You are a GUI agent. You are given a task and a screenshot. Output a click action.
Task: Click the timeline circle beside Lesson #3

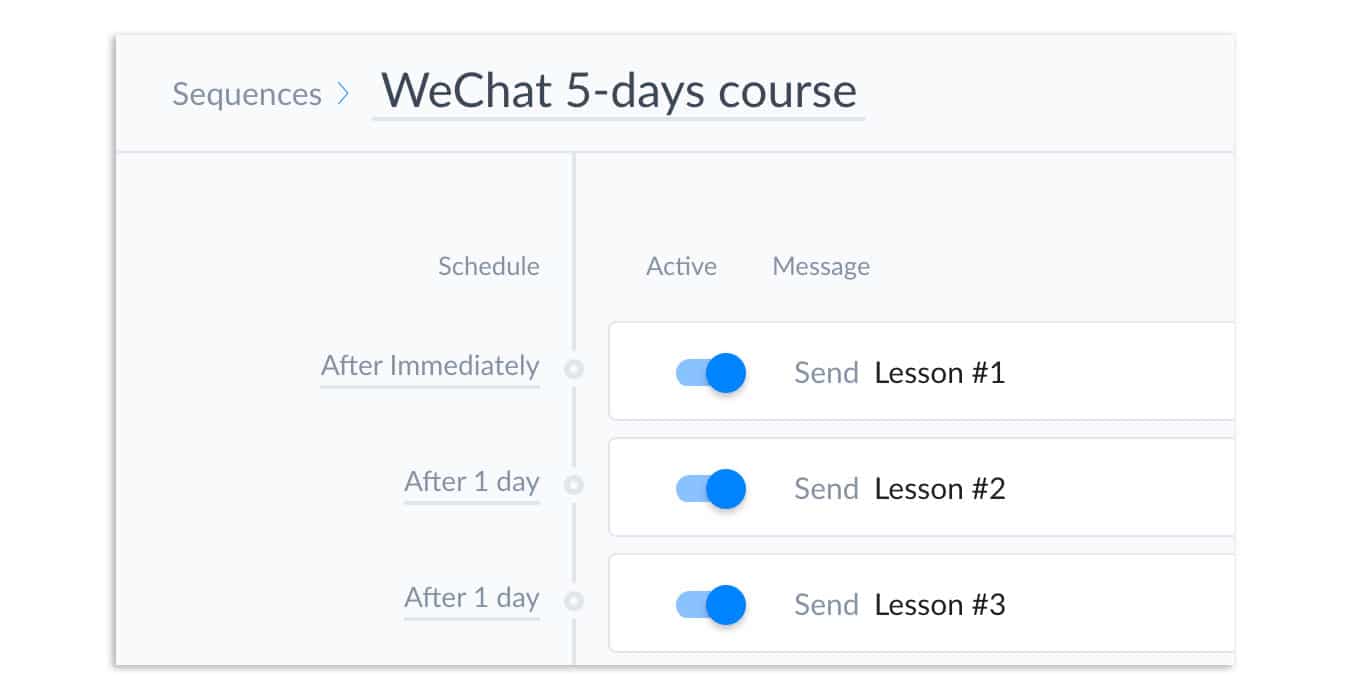click(574, 601)
